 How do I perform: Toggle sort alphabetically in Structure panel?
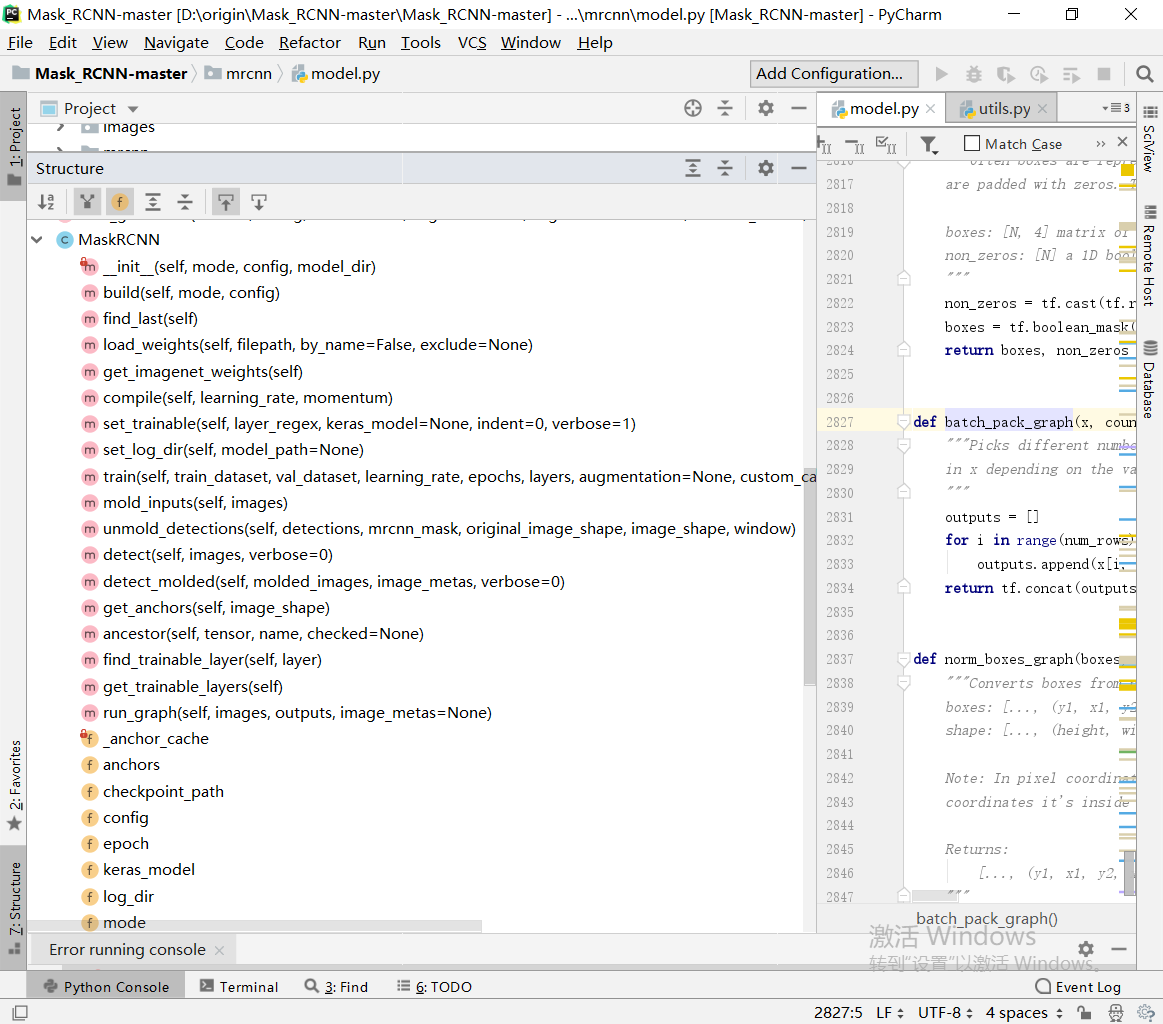coord(47,201)
